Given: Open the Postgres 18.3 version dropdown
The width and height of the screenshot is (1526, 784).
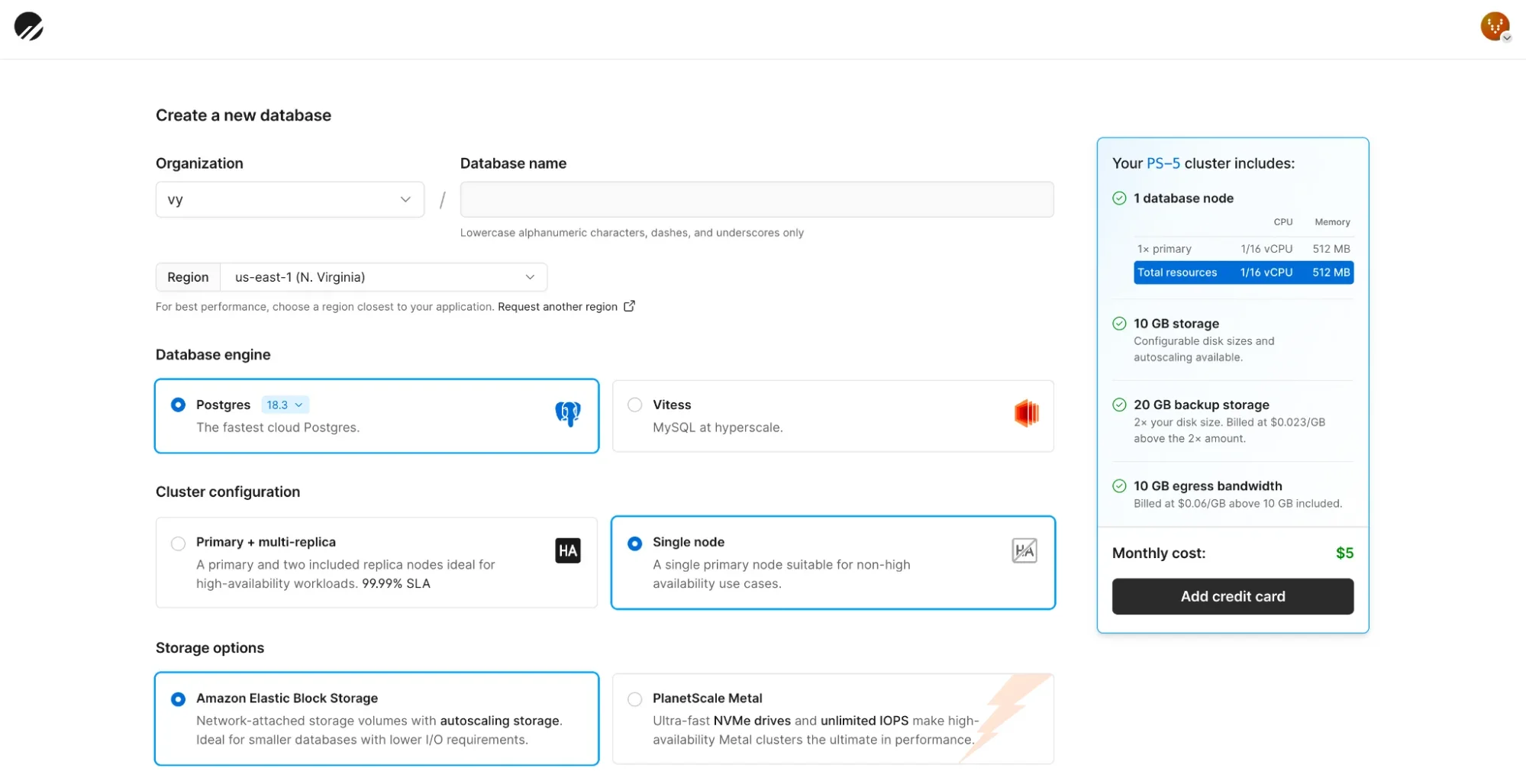Looking at the screenshot, I should click(x=284, y=405).
